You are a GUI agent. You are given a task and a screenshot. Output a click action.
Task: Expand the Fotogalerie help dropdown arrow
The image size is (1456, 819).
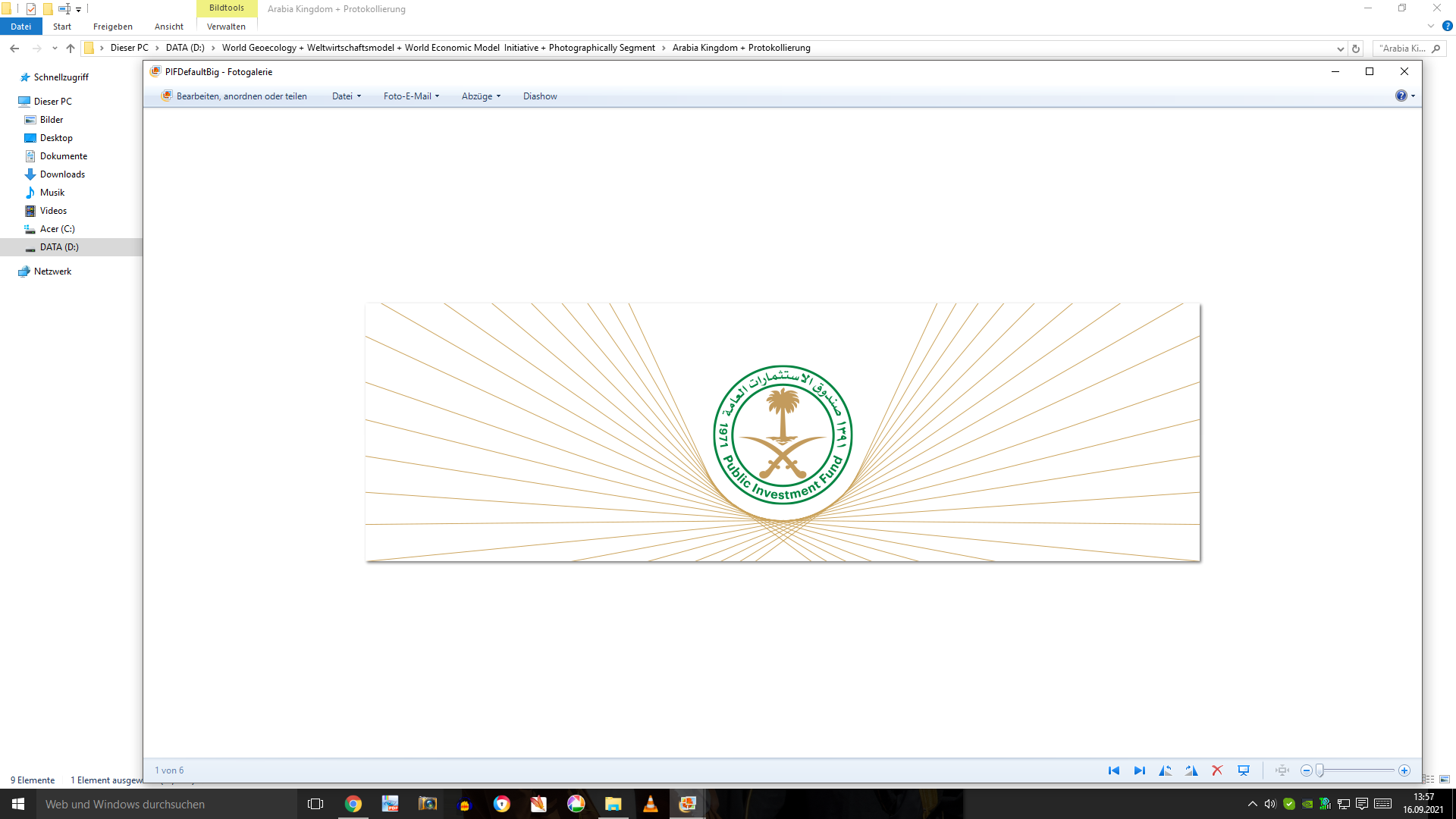click(1413, 96)
